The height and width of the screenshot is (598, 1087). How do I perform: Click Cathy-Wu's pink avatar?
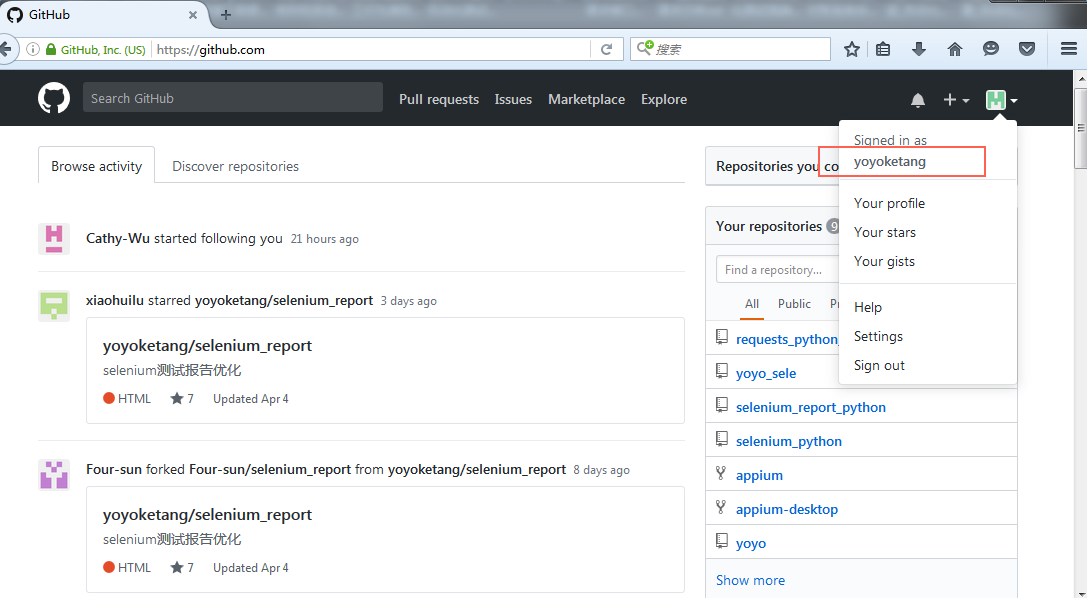tap(53, 238)
